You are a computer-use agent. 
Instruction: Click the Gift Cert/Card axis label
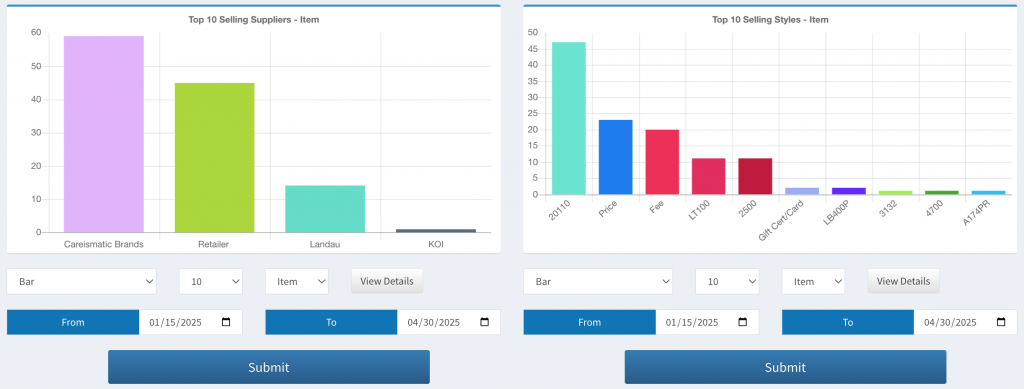pos(780,221)
